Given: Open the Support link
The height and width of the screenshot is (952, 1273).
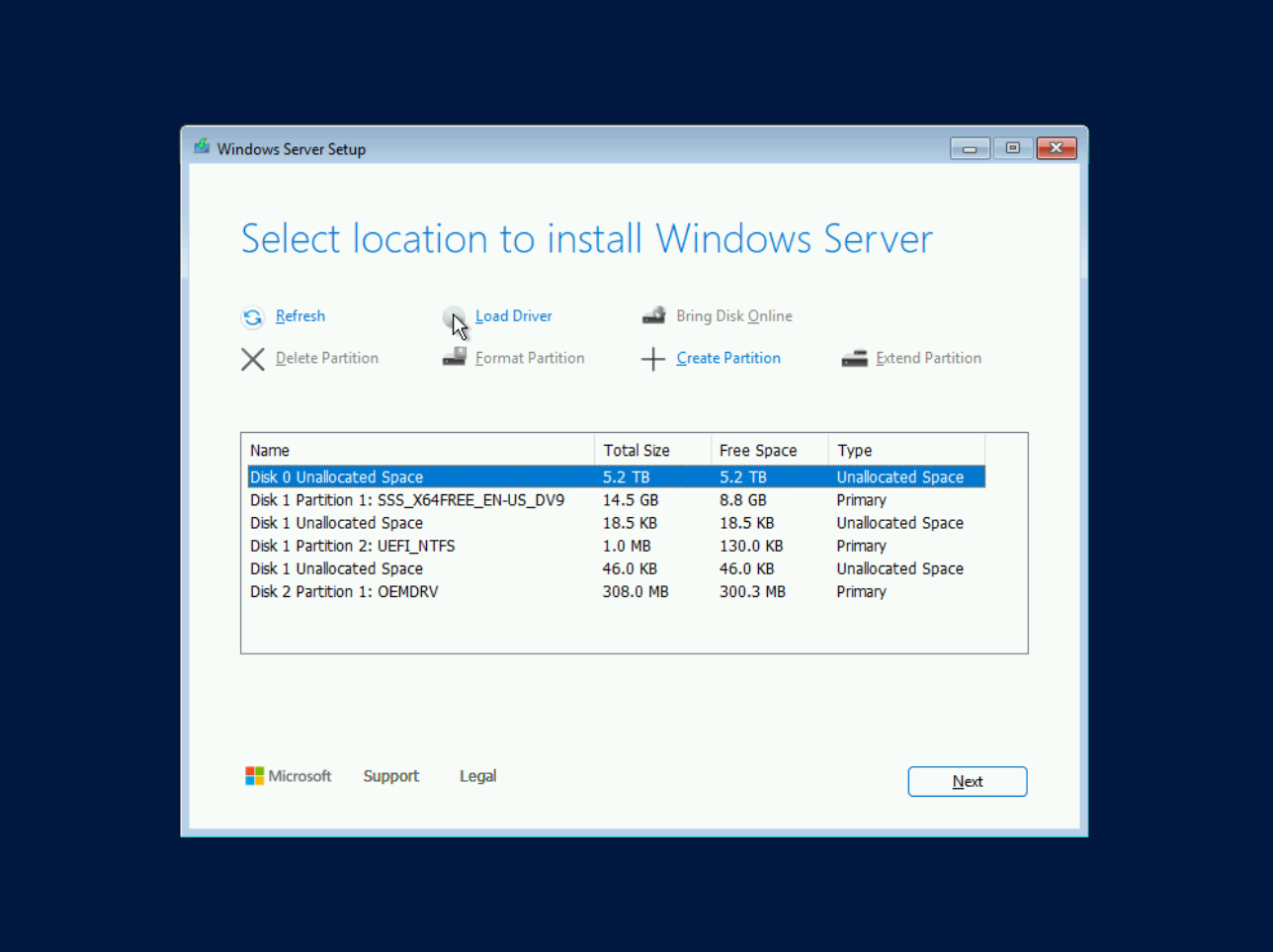Looking at the screenshot, I should (391, 777).
